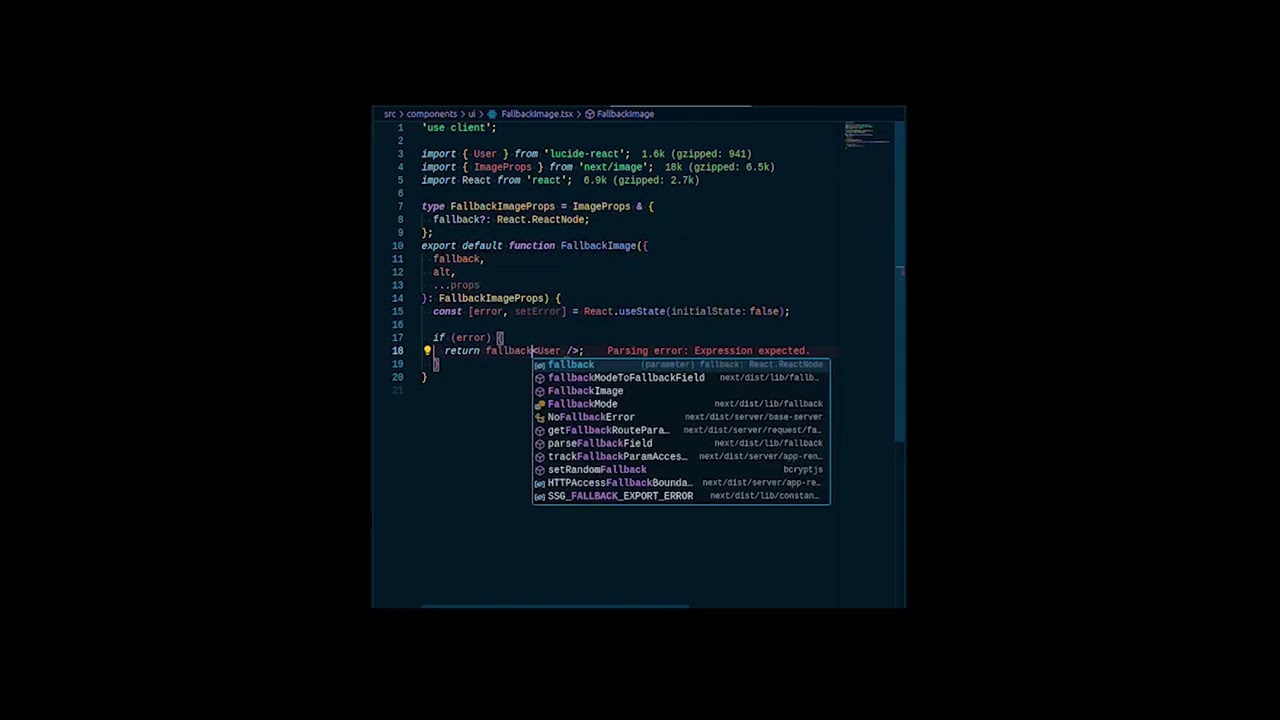Viewport: 1280px width, 720px height.
Task: Click the 'use client' directive on line 1
Action: coord(459,128)
